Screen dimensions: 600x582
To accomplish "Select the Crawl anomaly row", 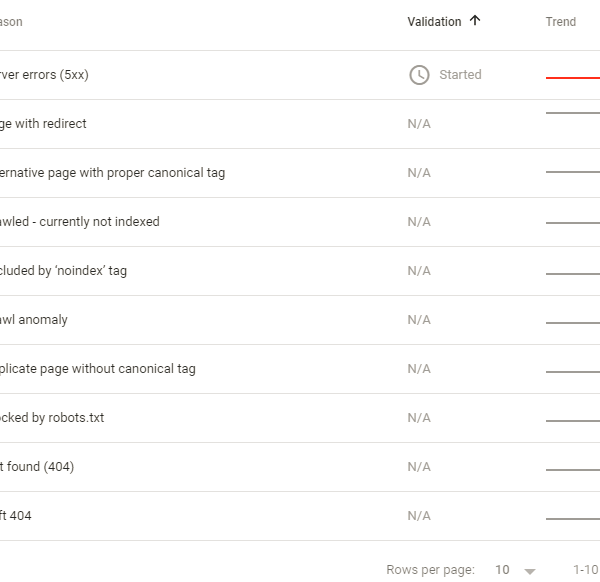I will coord(300,320).
